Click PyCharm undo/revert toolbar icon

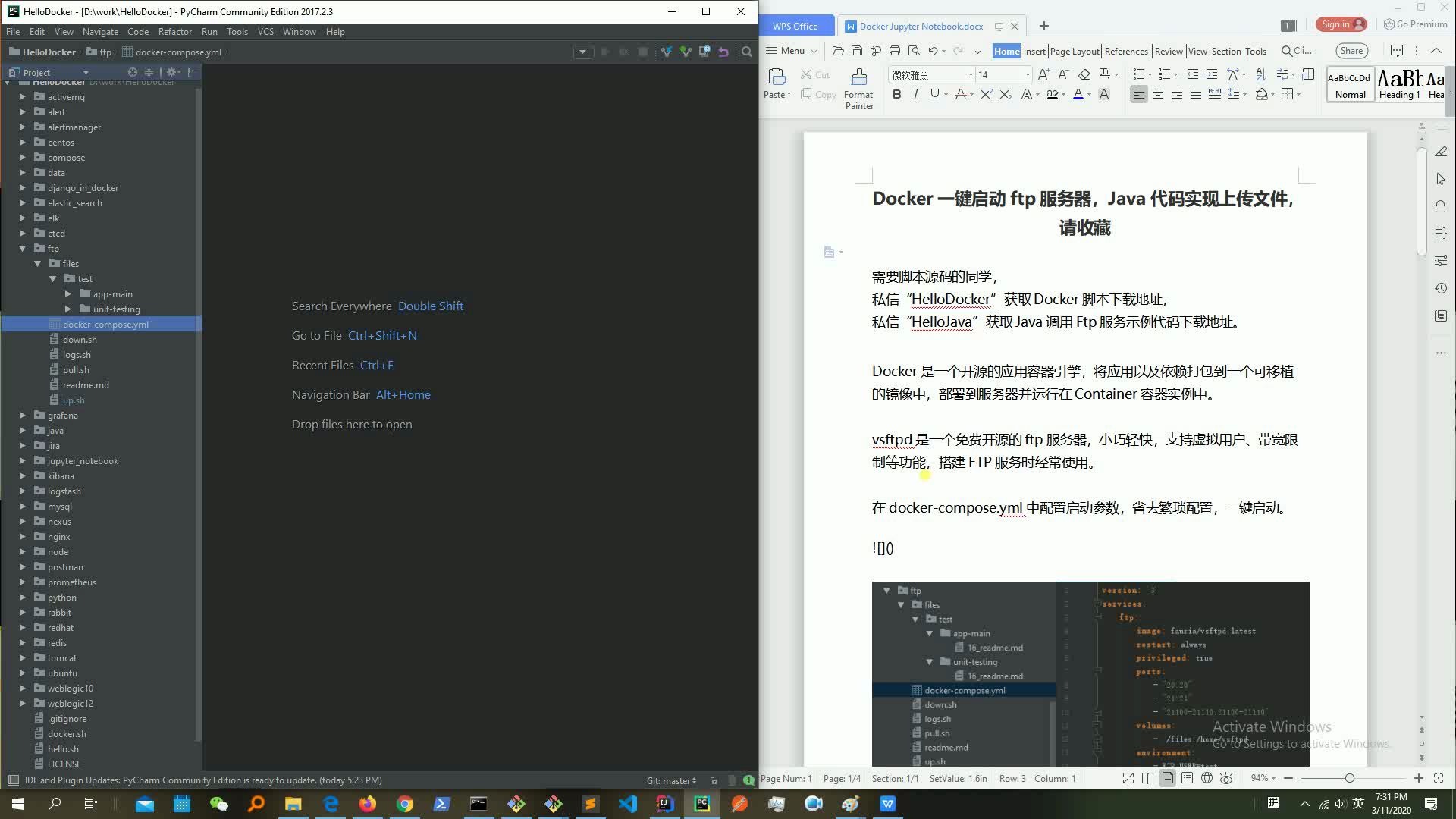coord(723,52)
